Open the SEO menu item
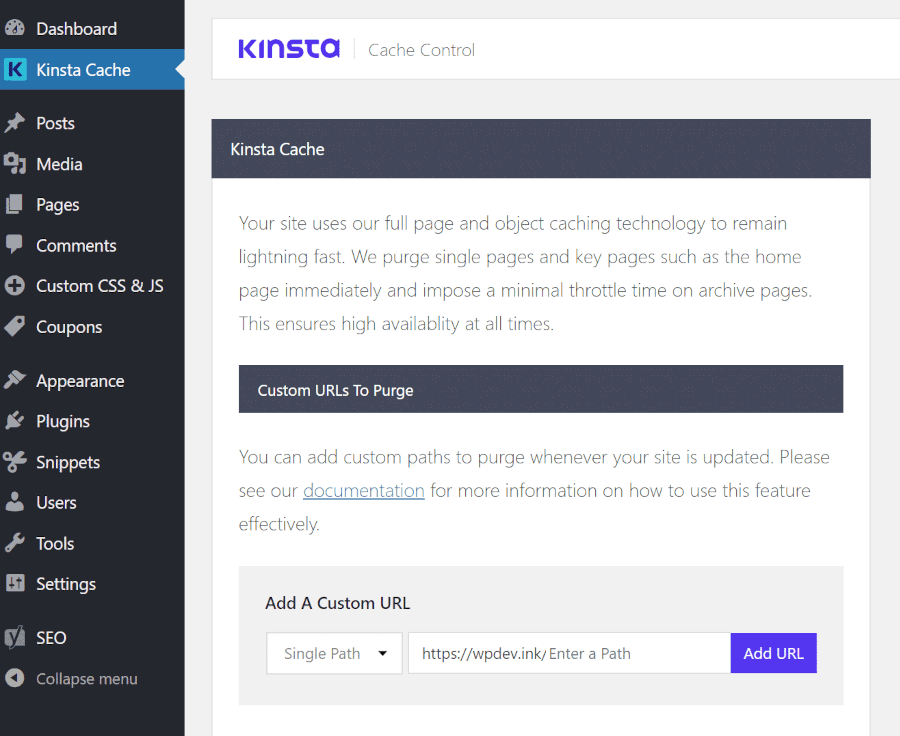900x736 pixels. tap(92, 638)
